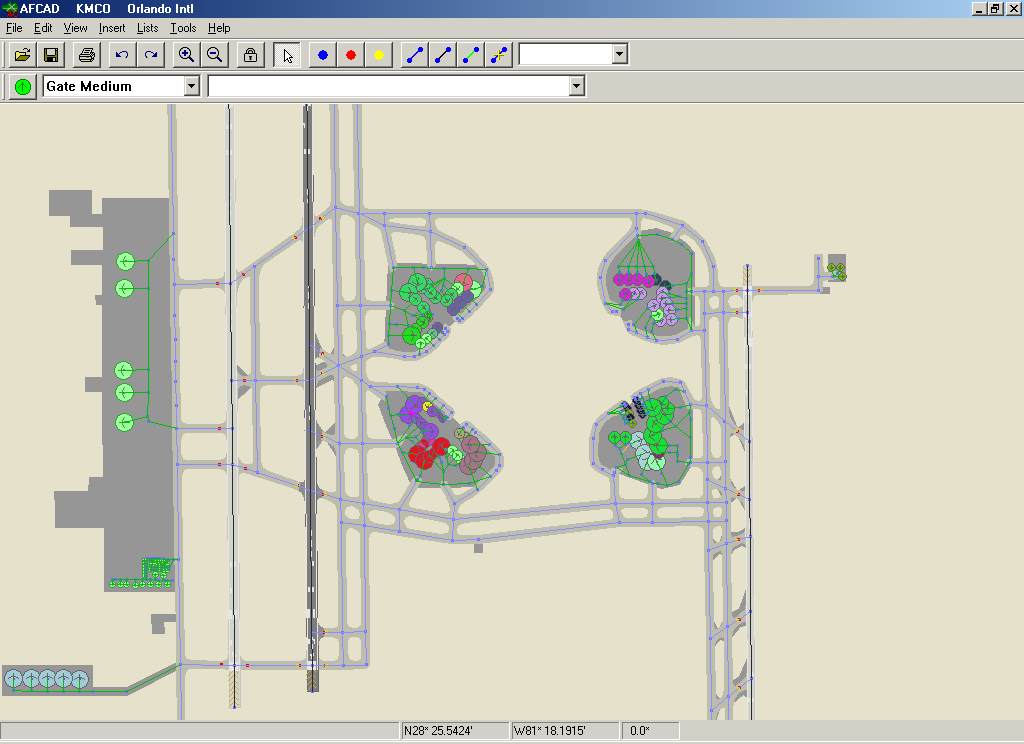Zoom out with the magnifier minus icon
1024x744 pixels.
pos(214,55)
